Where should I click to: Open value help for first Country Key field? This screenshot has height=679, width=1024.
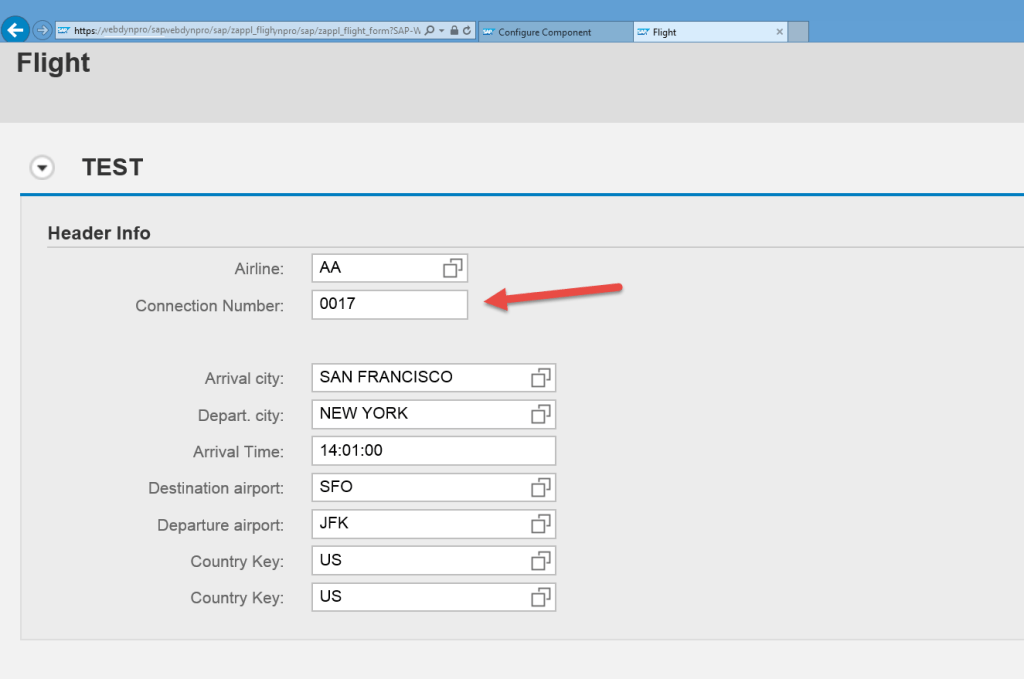coord(541,560)
